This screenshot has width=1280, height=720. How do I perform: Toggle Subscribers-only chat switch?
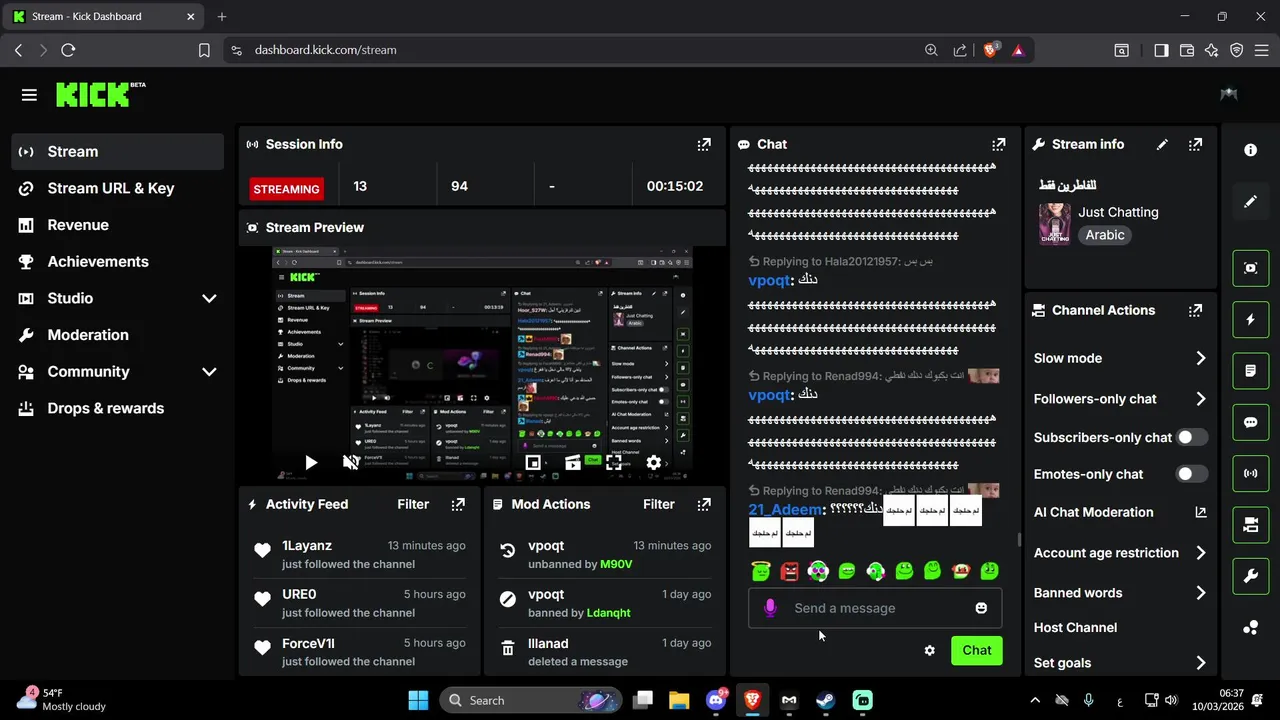pos(1191,437)
